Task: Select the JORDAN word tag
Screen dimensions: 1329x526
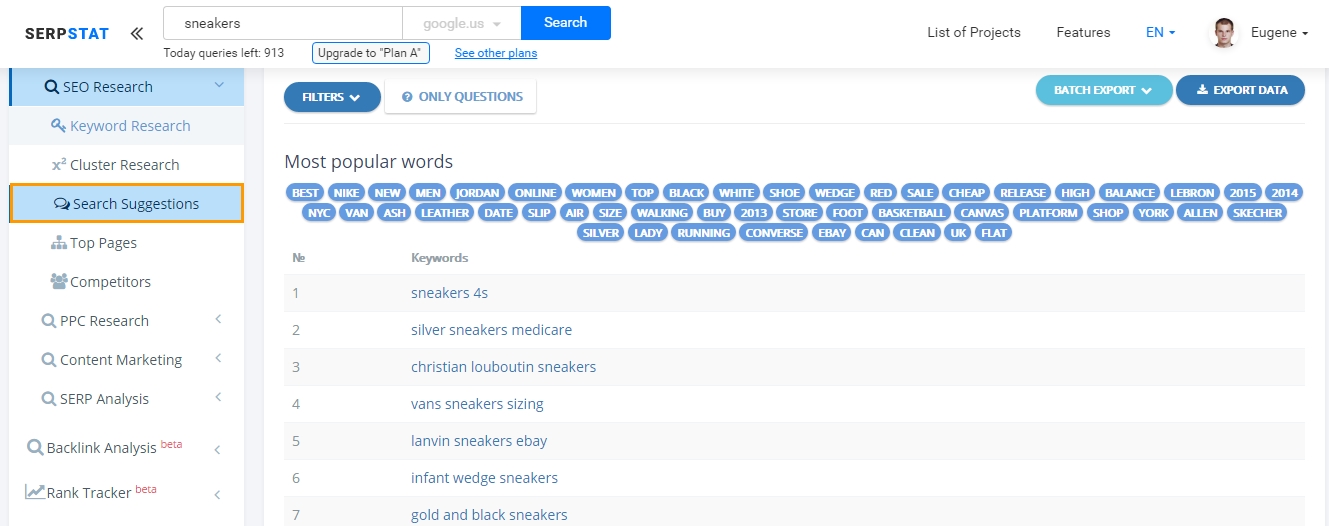Action: [477, 193]
